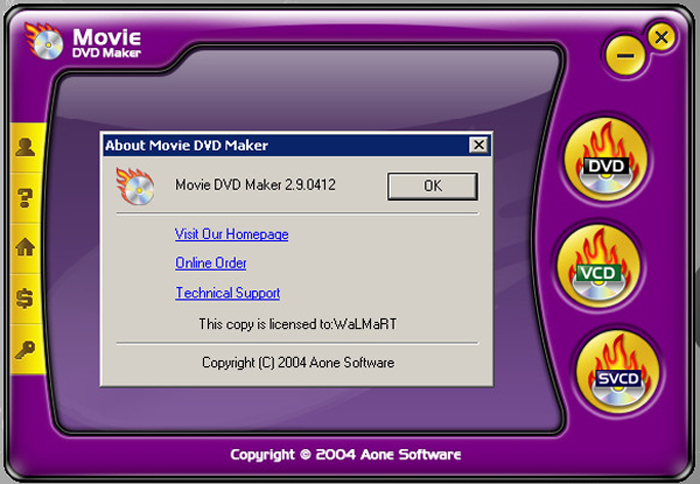
Task: Open the Visit Our Homepage link
Action: pos(231,234)
